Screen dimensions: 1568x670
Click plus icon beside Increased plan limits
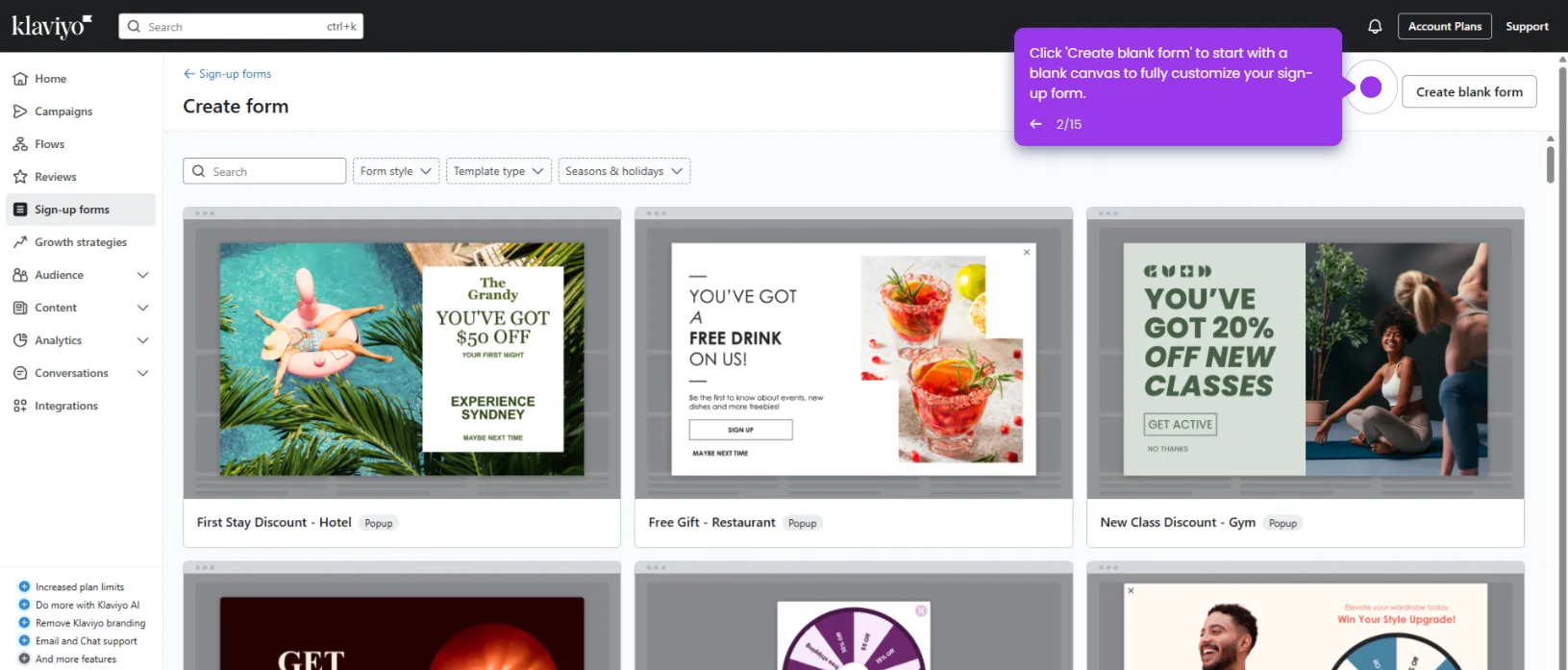pyautogui.click(x=24, y=586)
